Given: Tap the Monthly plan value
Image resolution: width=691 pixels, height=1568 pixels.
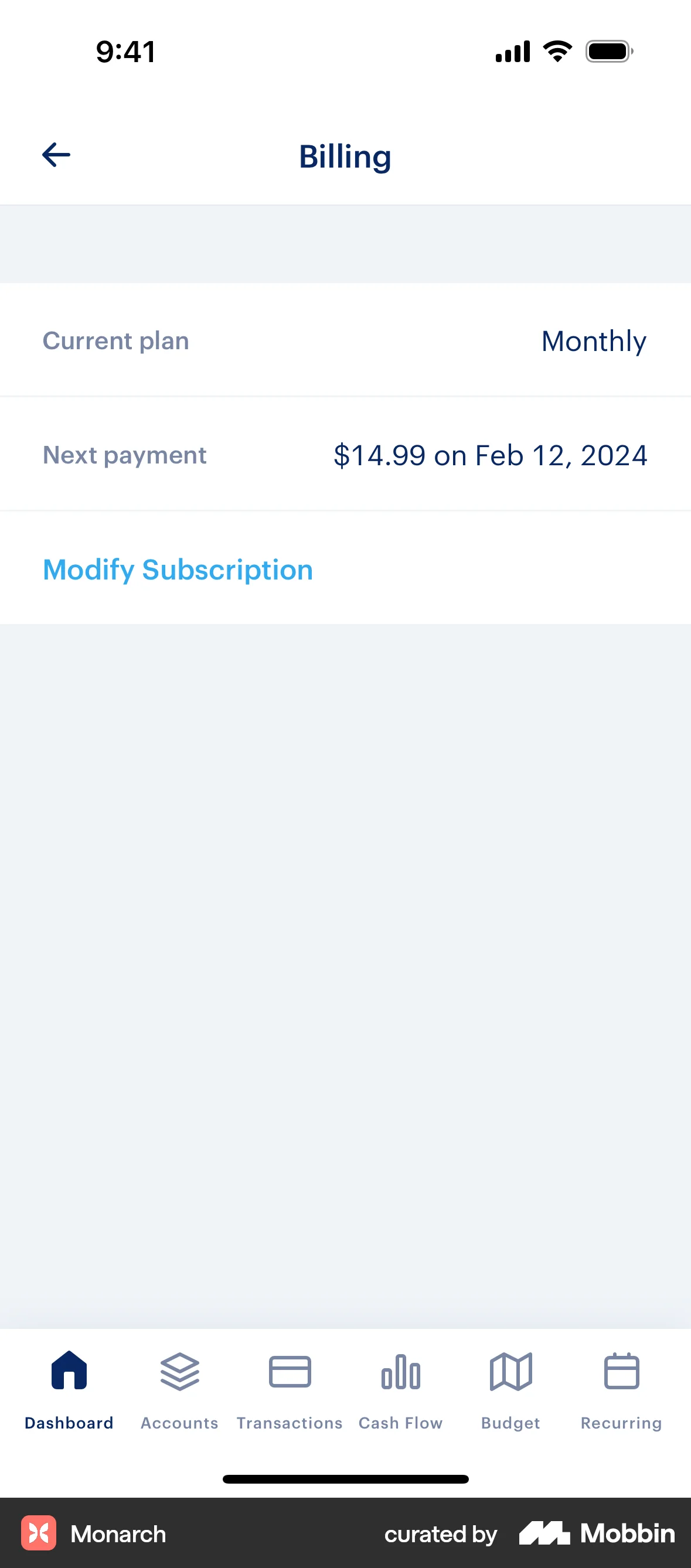Looking at the screenshot, I should [594, 341].
